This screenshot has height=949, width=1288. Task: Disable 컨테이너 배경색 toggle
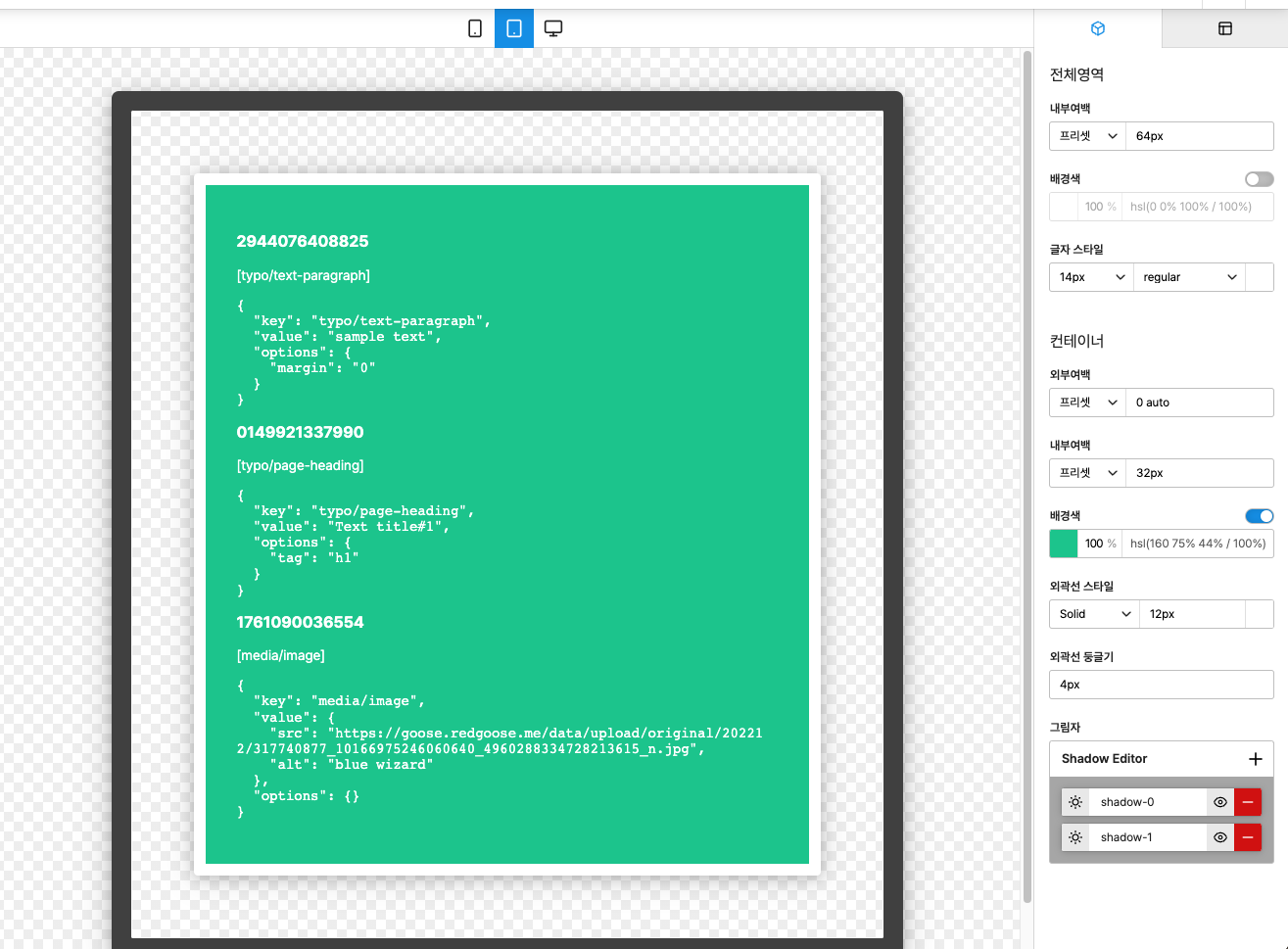point(1260,516)
